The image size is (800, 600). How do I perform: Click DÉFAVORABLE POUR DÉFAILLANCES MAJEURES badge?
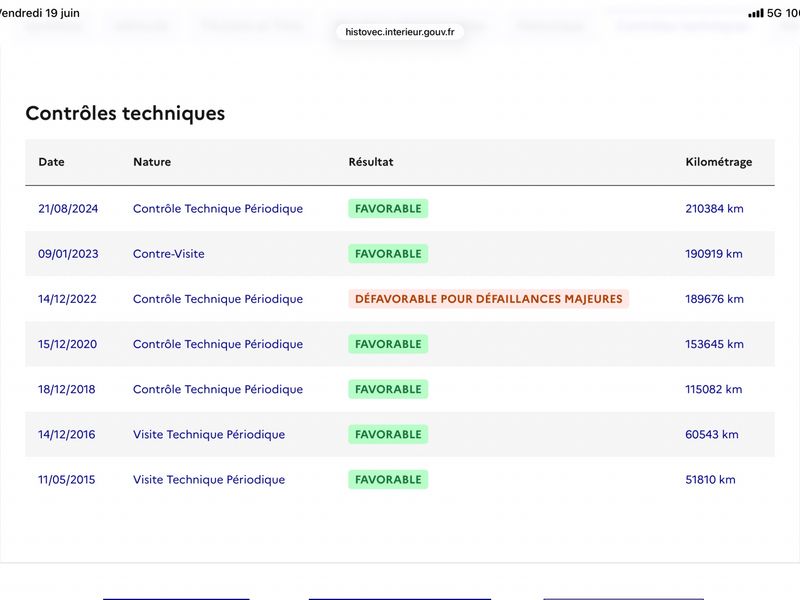(x=488, y=299)
